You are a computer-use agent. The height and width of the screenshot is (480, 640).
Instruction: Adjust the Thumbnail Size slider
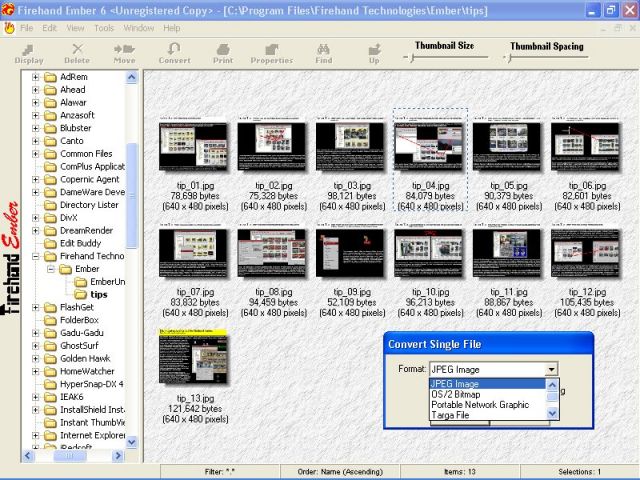413,58
